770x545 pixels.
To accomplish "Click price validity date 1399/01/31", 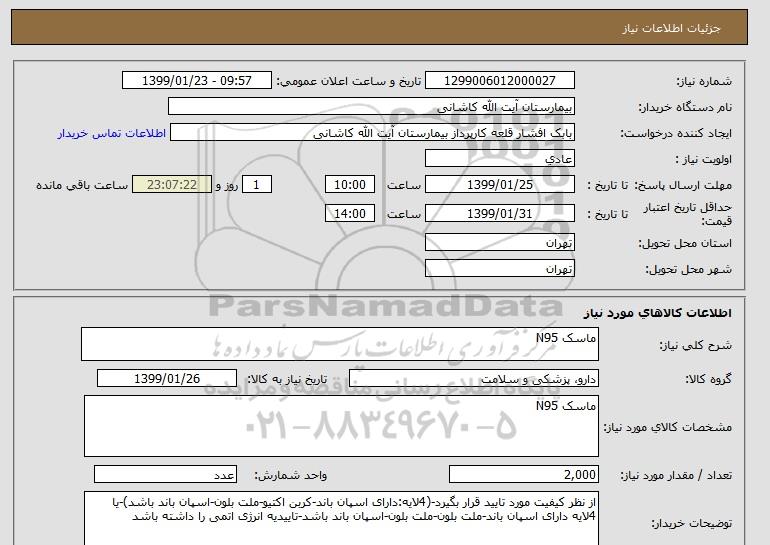I will click(499, 213).
